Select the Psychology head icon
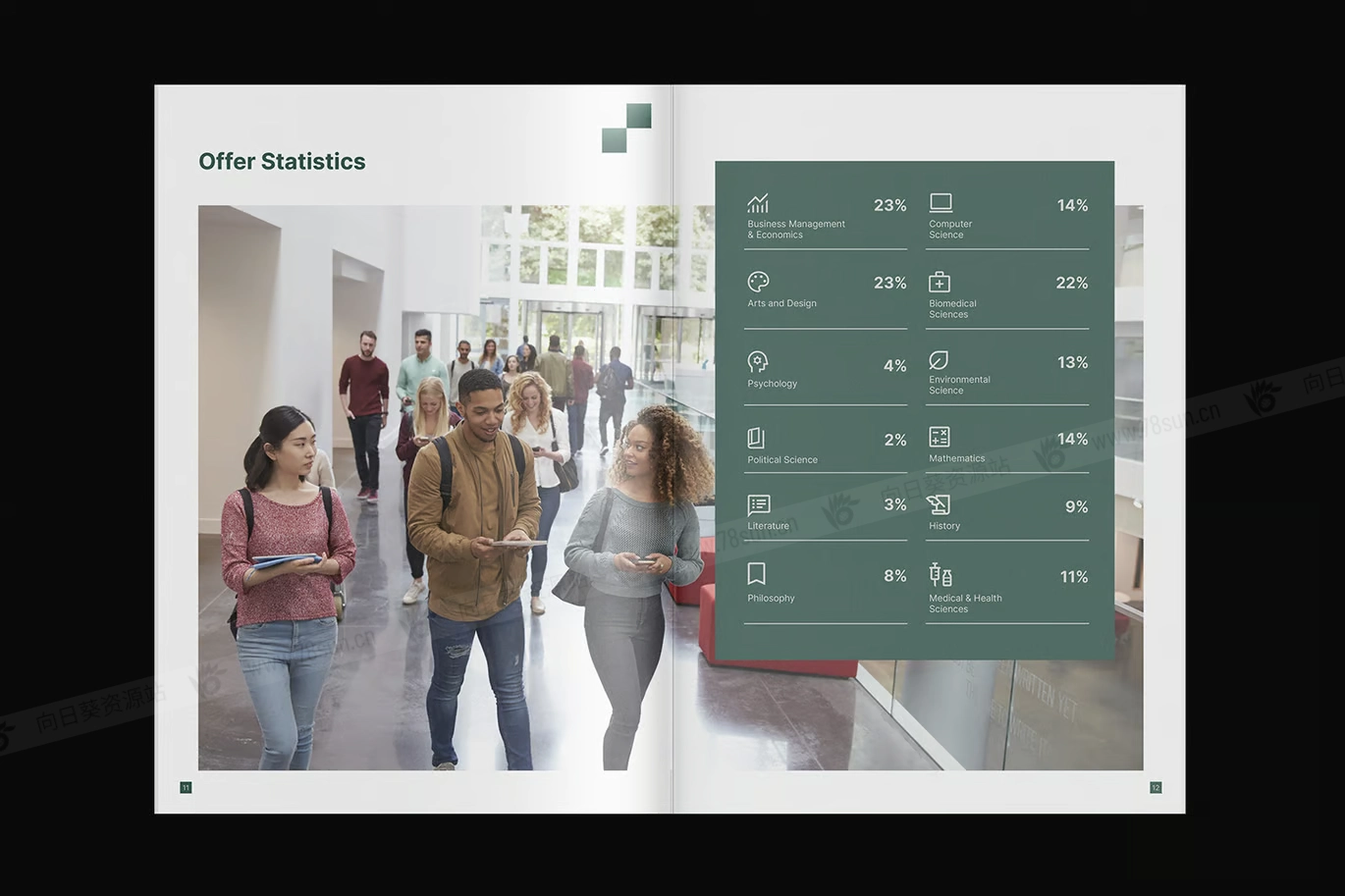The image size is (1345, 896). [x=757, y=361]
